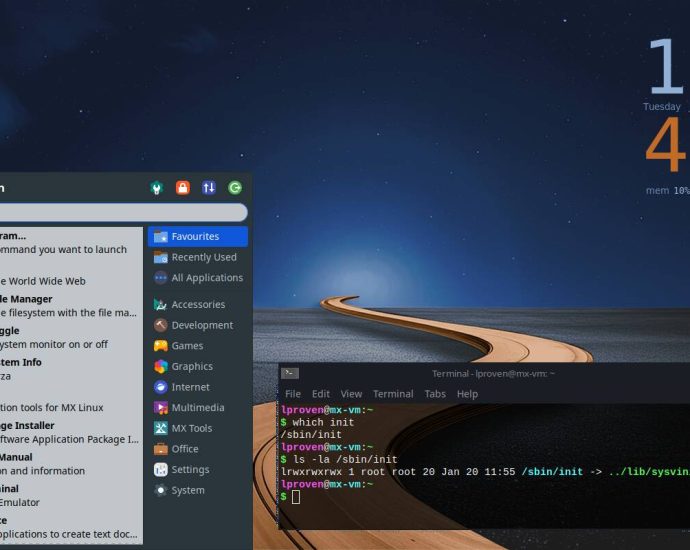Open the Terminal Help menu

click(x=467, y=394)
